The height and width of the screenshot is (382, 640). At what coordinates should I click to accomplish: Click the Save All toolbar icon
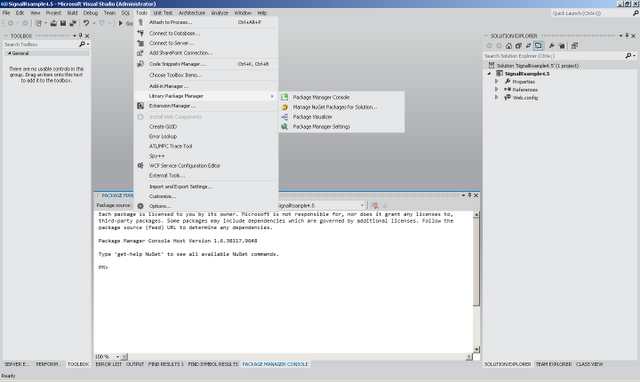pyautogui.click(x=72, y=23)
